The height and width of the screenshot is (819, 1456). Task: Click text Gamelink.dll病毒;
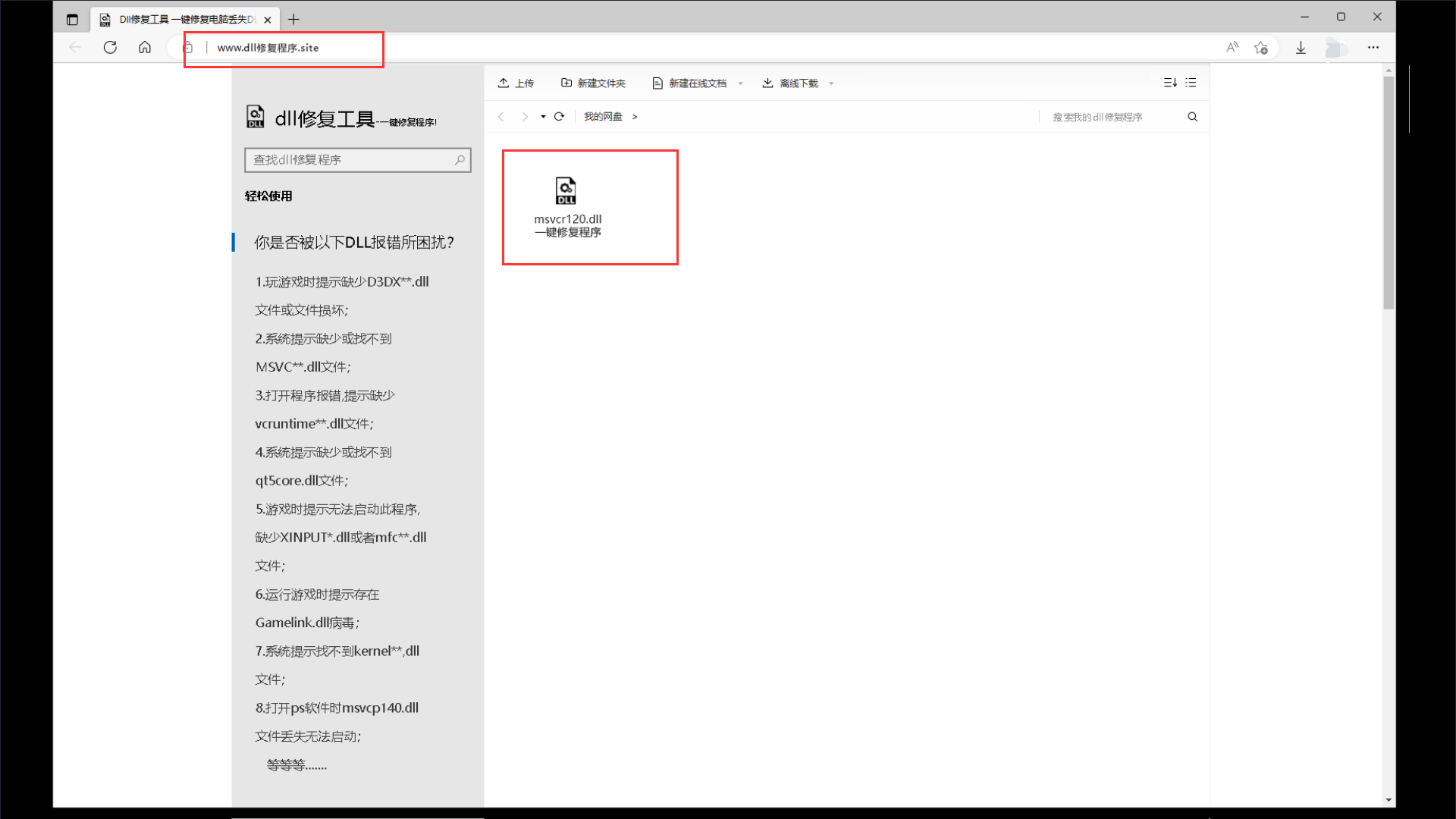coord(307,623)
